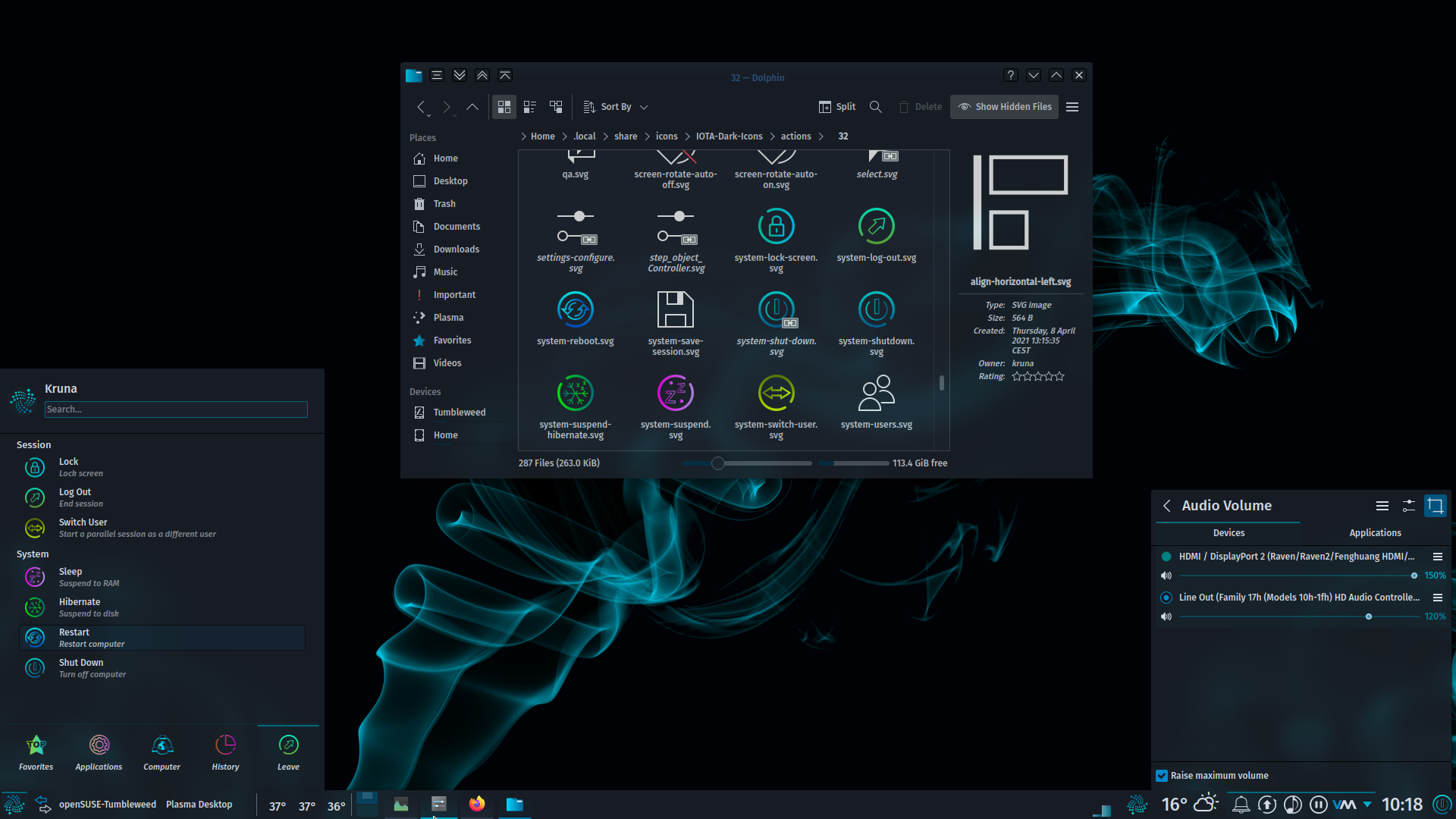The image size is (1456, 819).
Task: Go back in Dolphin navigation
Action: 421,107
